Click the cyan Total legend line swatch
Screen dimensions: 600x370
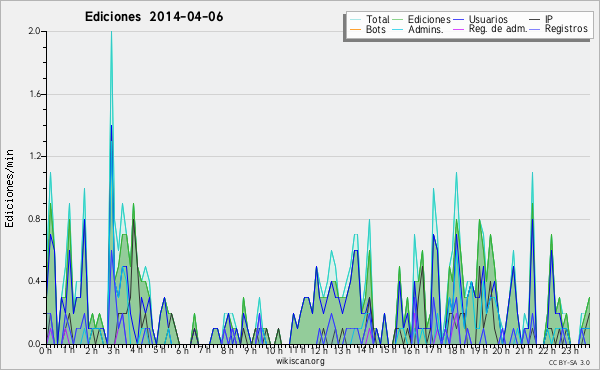pos(355,20)
